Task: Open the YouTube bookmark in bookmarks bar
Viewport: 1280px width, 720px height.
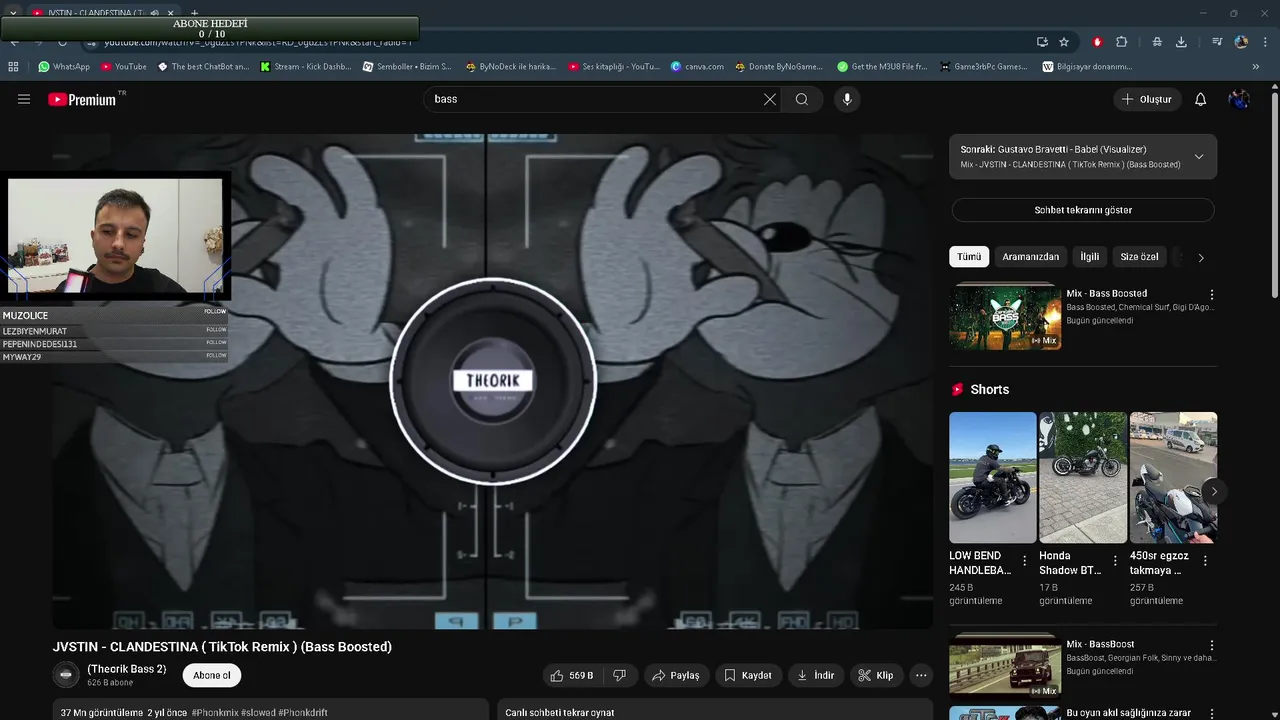Action: (123, 67)
